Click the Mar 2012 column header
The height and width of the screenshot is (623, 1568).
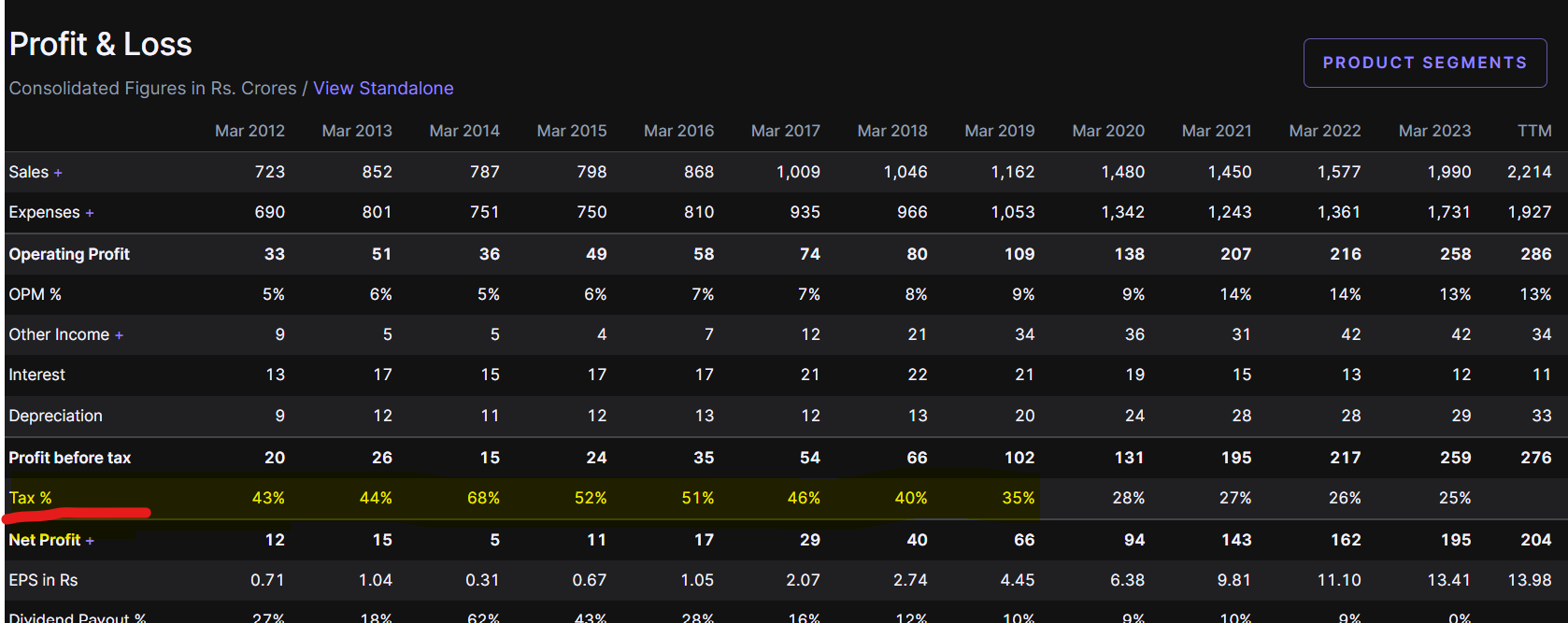pyautogui.click(x=249, y=131)
